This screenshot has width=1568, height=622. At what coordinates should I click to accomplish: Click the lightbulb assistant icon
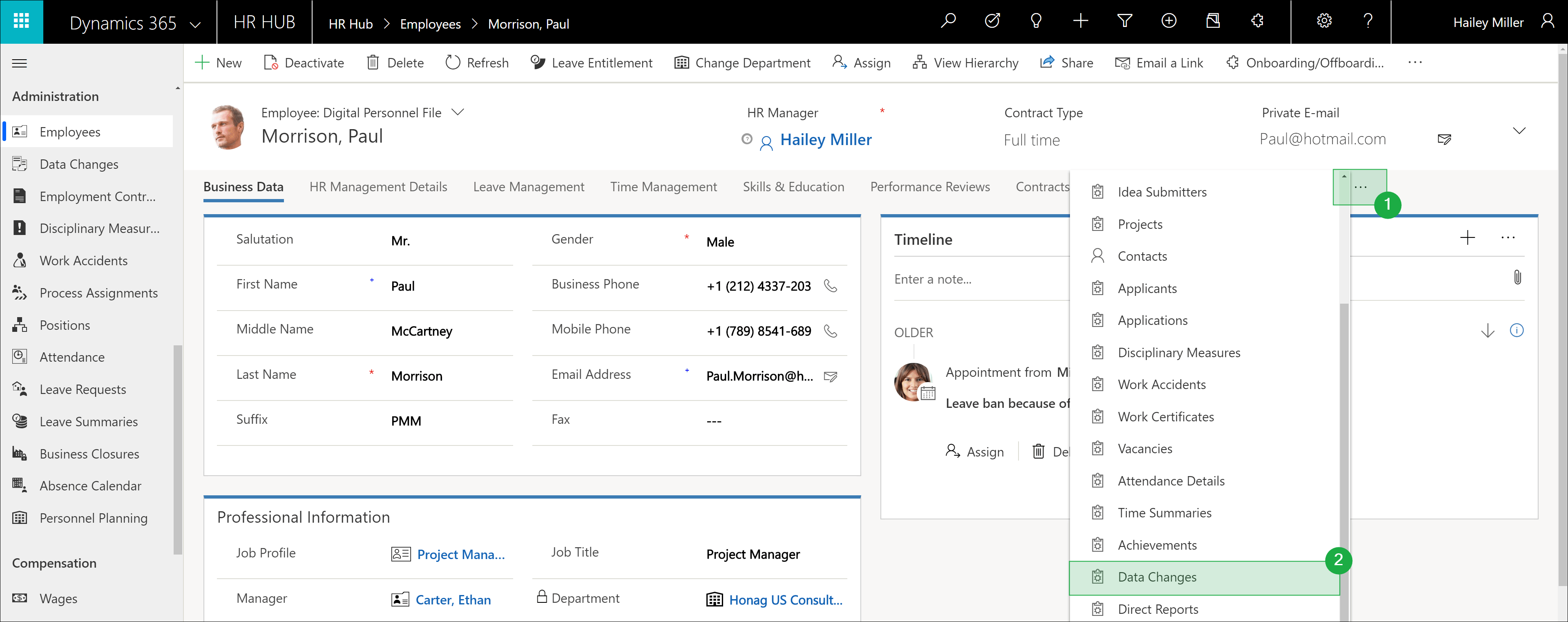point(1036,21)
